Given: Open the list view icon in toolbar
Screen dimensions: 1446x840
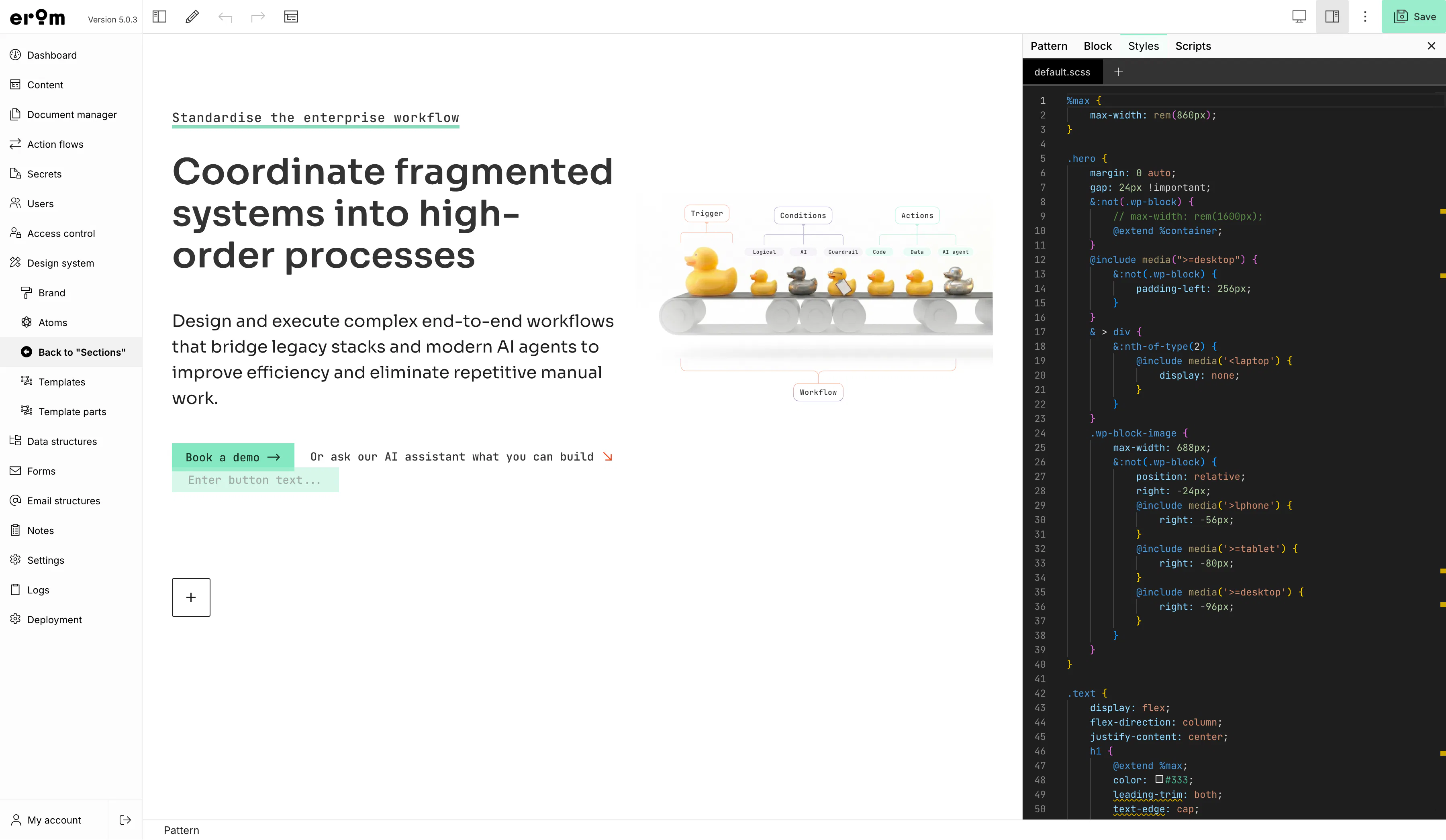Looking at the screenshot, I should (291, 16).
